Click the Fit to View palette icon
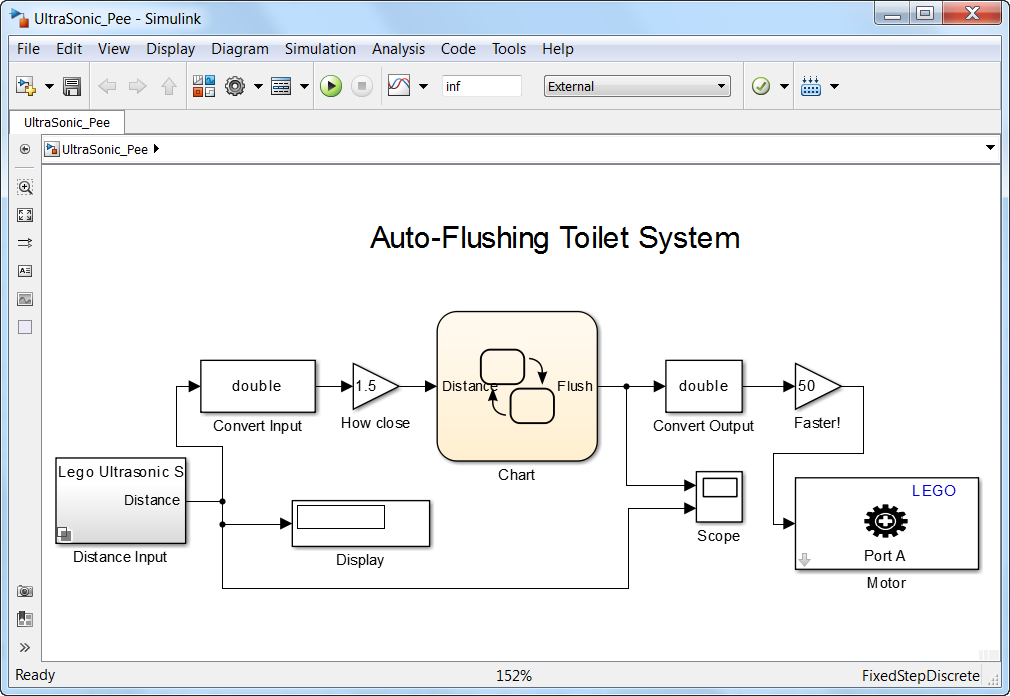Screen dimensions: 1010x696 25,215
